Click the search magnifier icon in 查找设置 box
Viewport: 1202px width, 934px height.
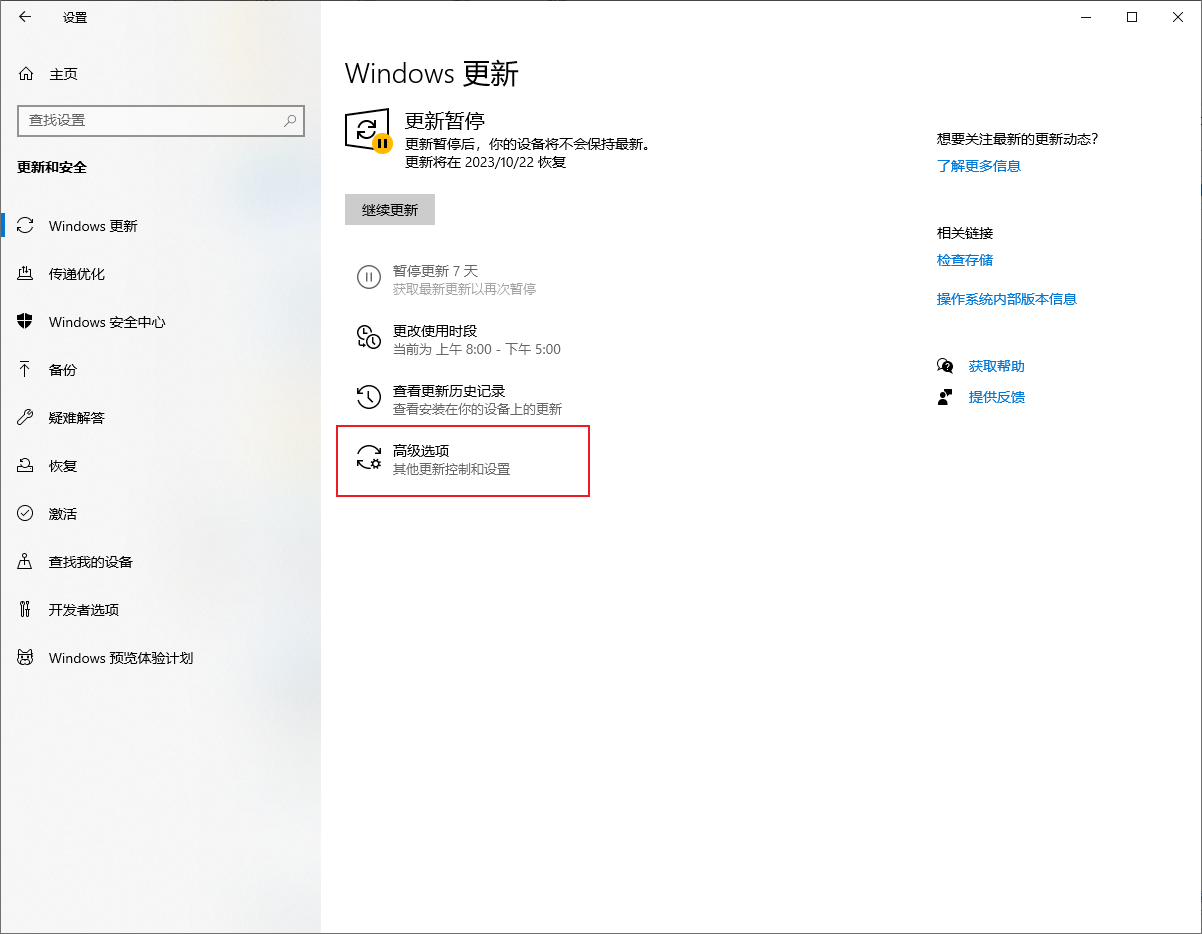pyautogui.click(x=290, y=120)
